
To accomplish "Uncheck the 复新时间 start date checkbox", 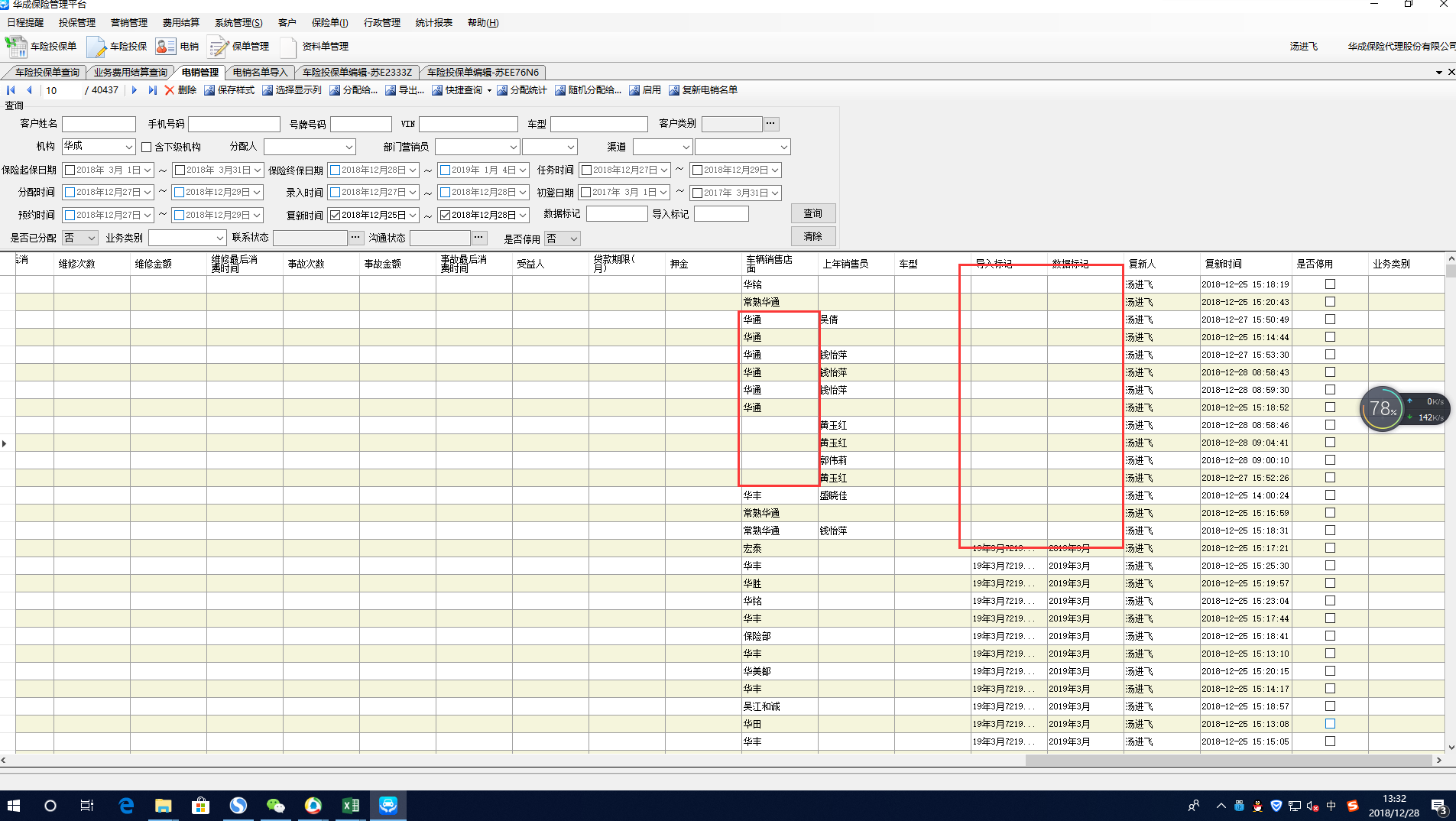I will [335, 216].
